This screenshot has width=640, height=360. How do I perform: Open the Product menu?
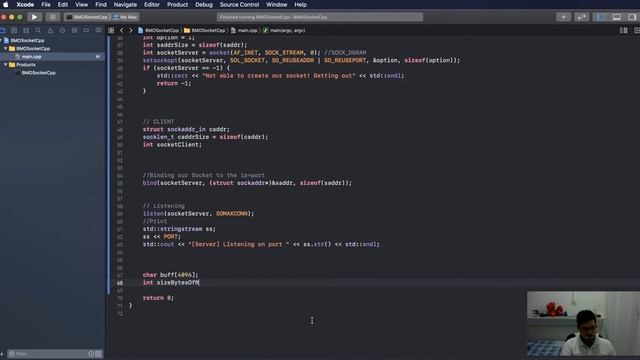178,4
